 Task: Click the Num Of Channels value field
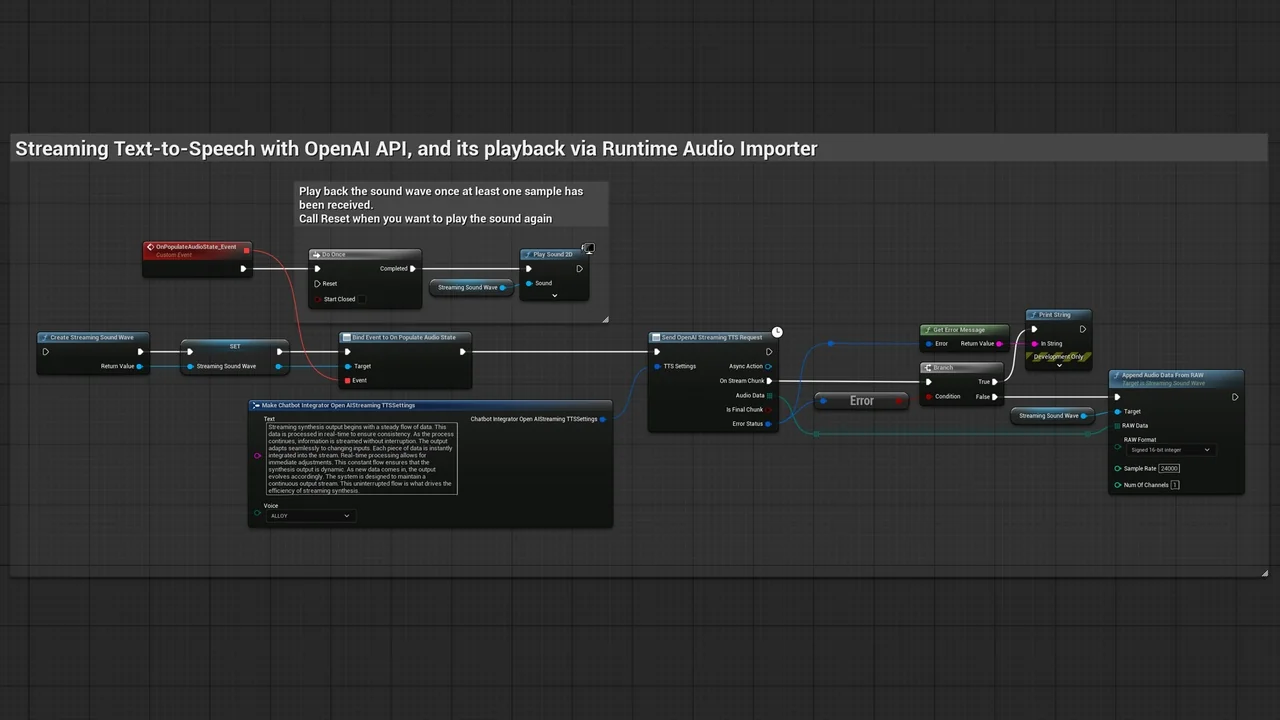pyautogui.click(x=1175, y=485)
